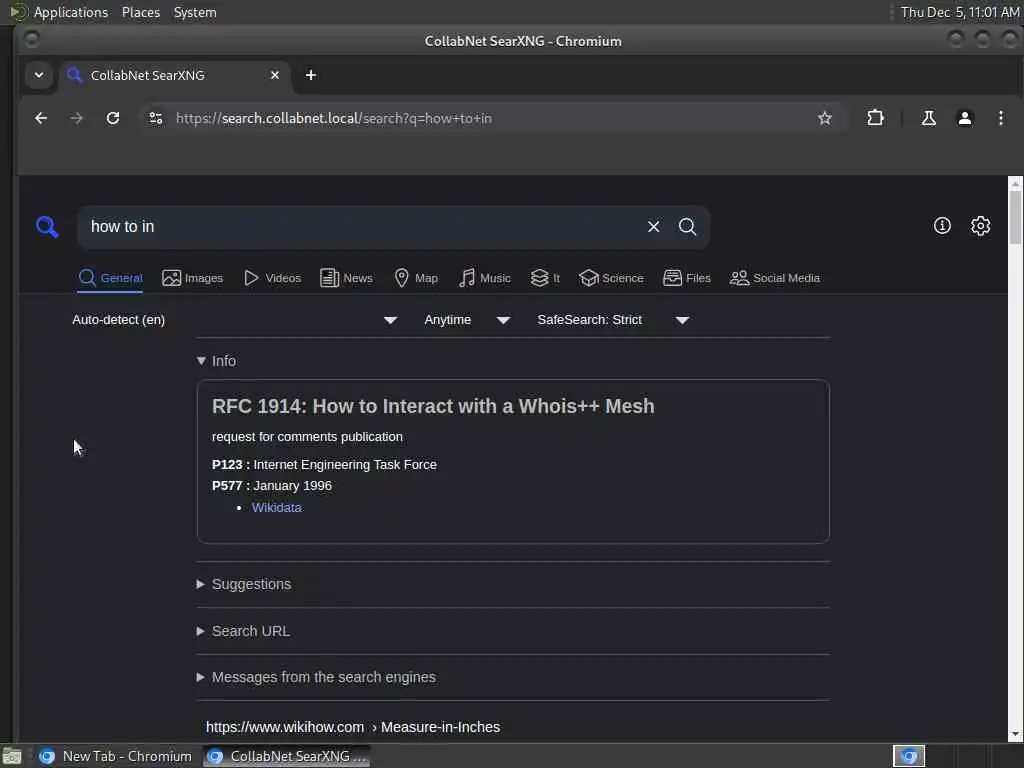
Task: Submit search with magnifier button
Action: pos(687,227)
